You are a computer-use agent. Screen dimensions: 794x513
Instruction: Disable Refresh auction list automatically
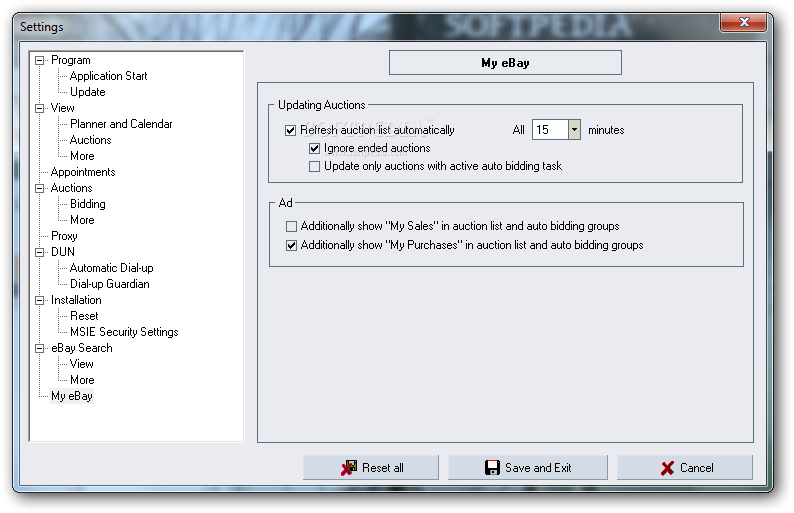tap(290, 130)
